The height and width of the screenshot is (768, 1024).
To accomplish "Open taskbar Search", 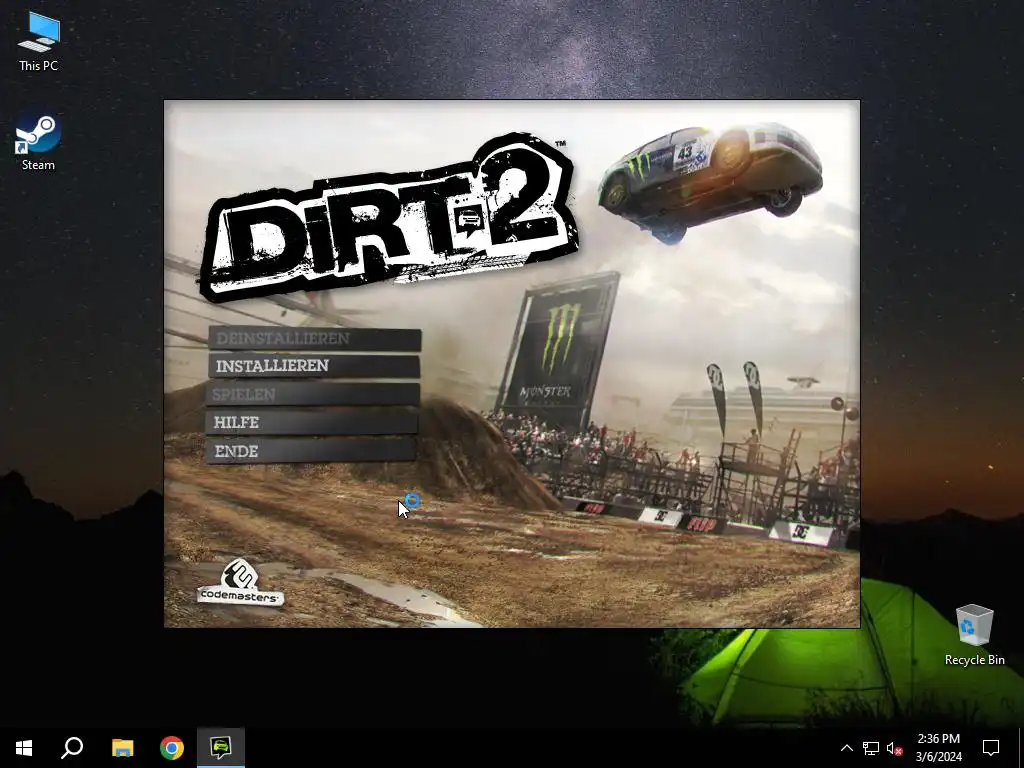I will pos(72,748).
